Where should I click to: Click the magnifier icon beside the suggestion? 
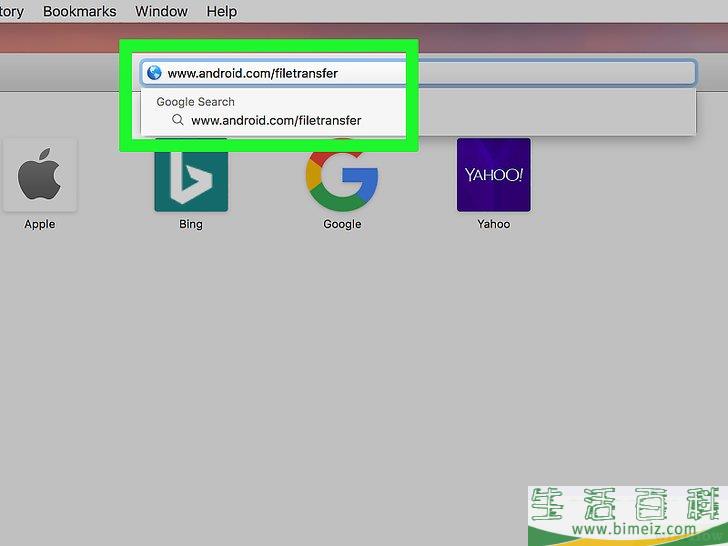177,120
